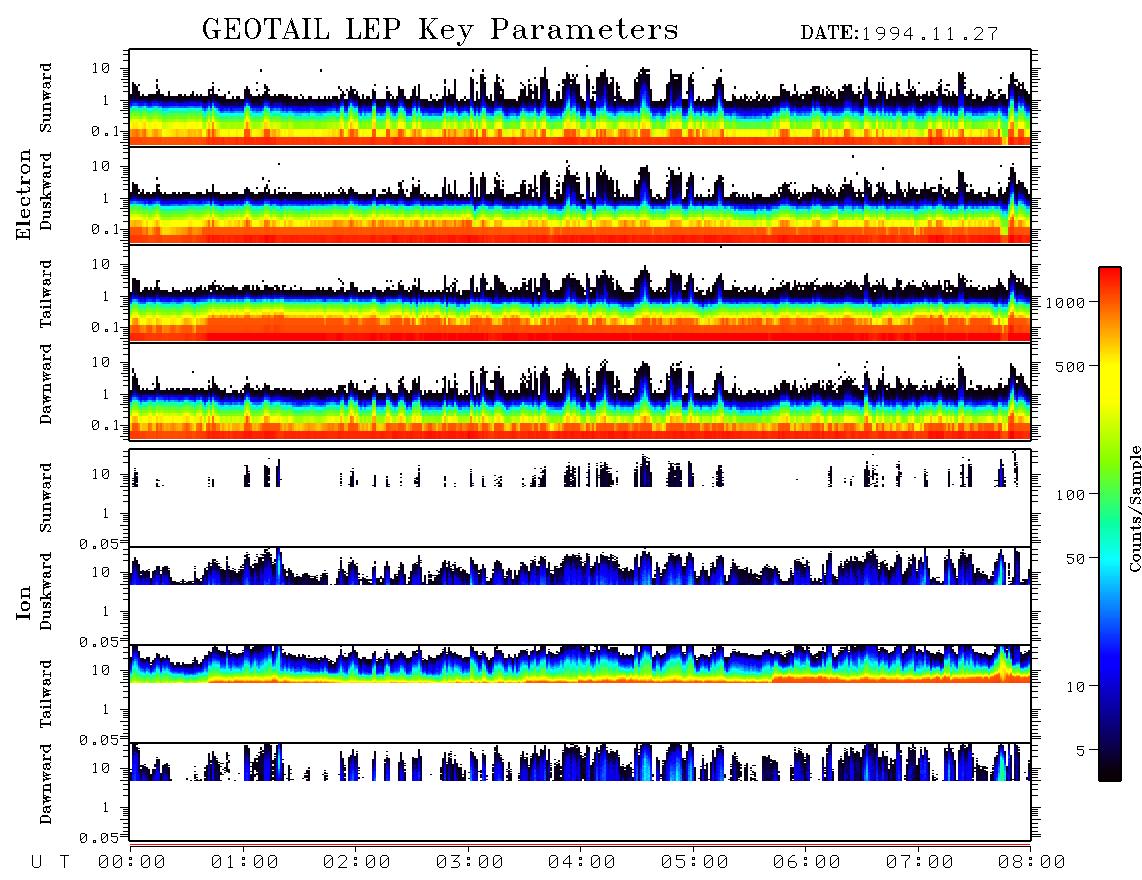Screen dimensions: 1142x880
Task: Click the Ion Sunward 0.05 energy tick
Action: tap(99, 544)
